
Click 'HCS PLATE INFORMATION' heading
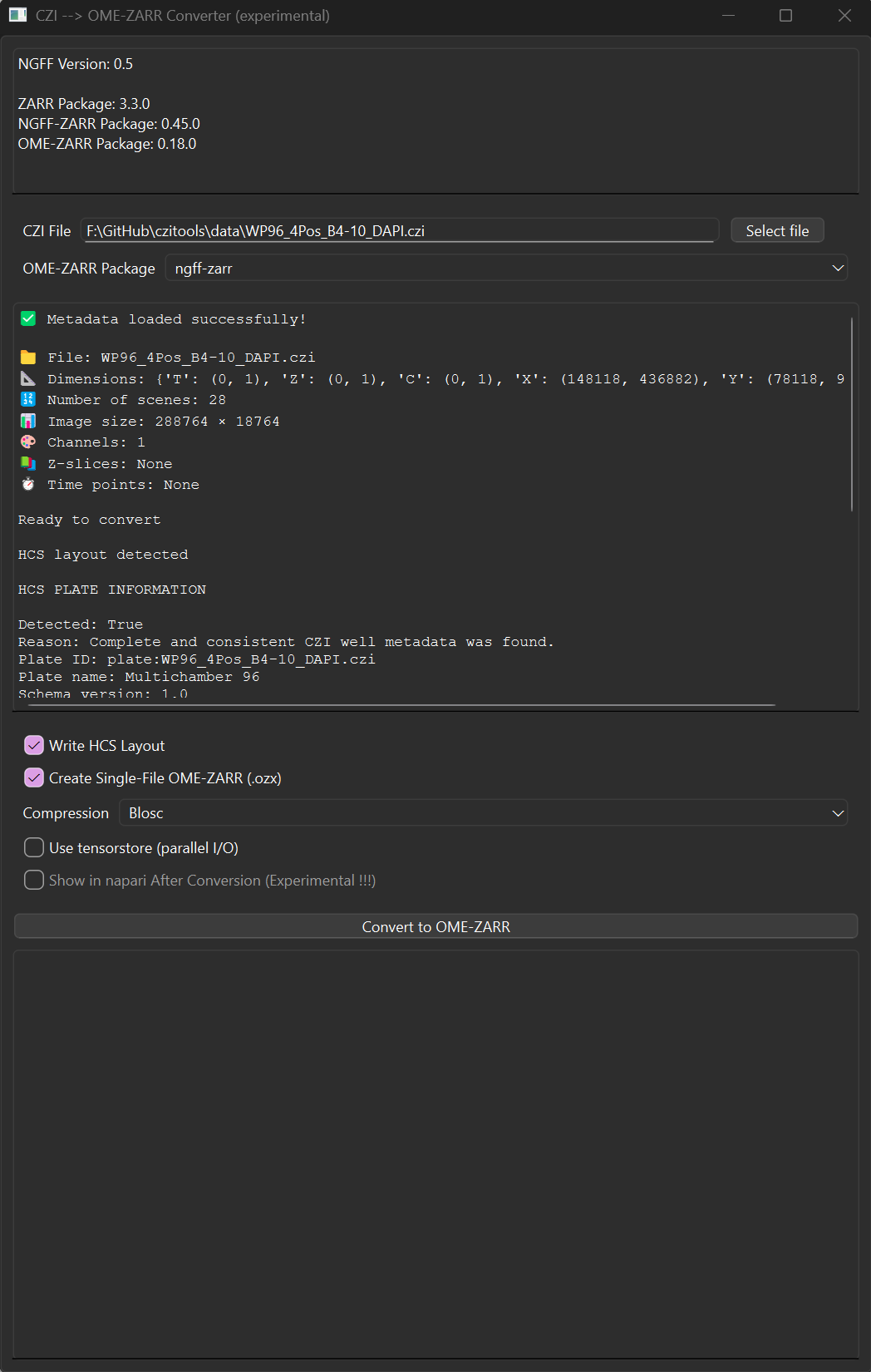112,590
